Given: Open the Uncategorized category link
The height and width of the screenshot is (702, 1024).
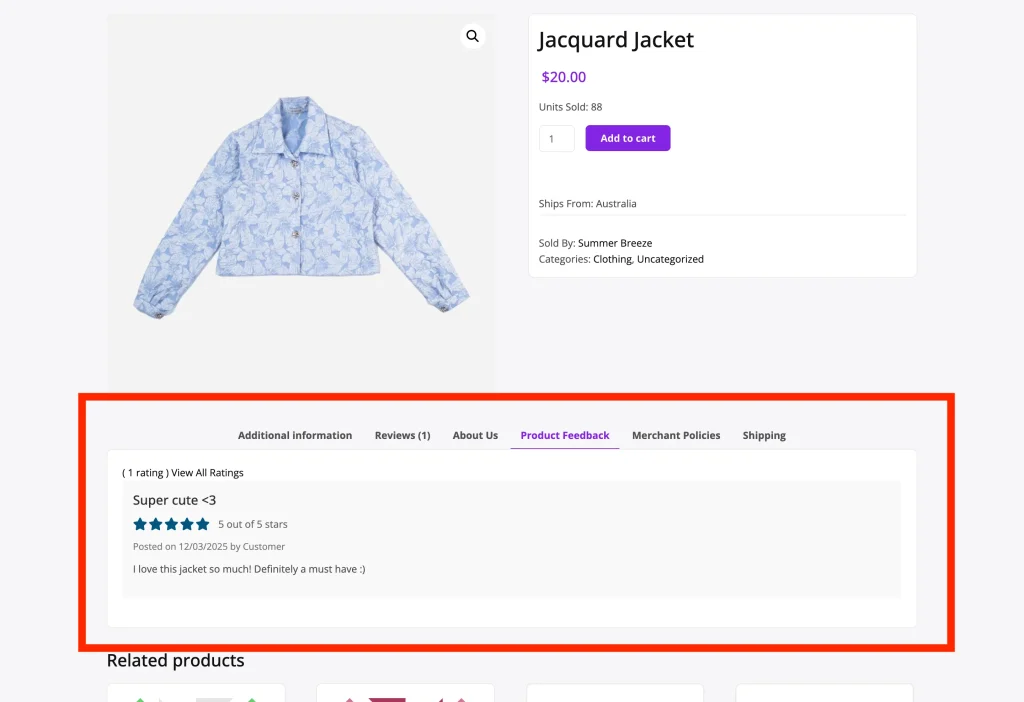Looking at the screenshot, I should click(x=671, y=259).
